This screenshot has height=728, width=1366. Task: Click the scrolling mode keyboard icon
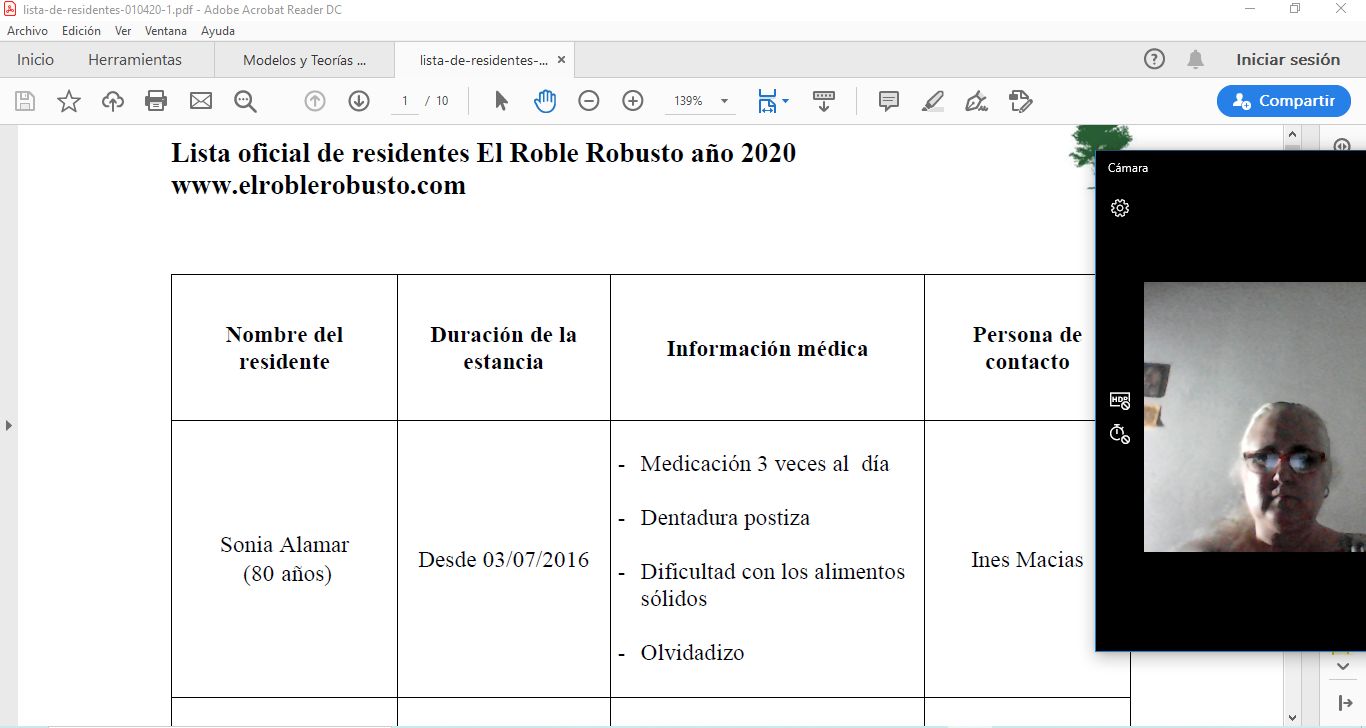click(824, 101)
